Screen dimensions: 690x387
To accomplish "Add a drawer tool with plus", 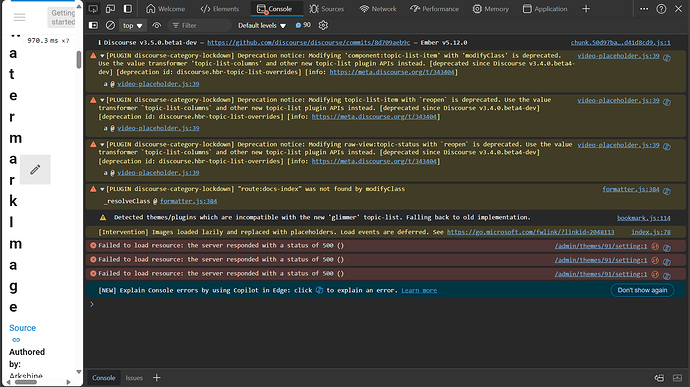I will (157, 378).
